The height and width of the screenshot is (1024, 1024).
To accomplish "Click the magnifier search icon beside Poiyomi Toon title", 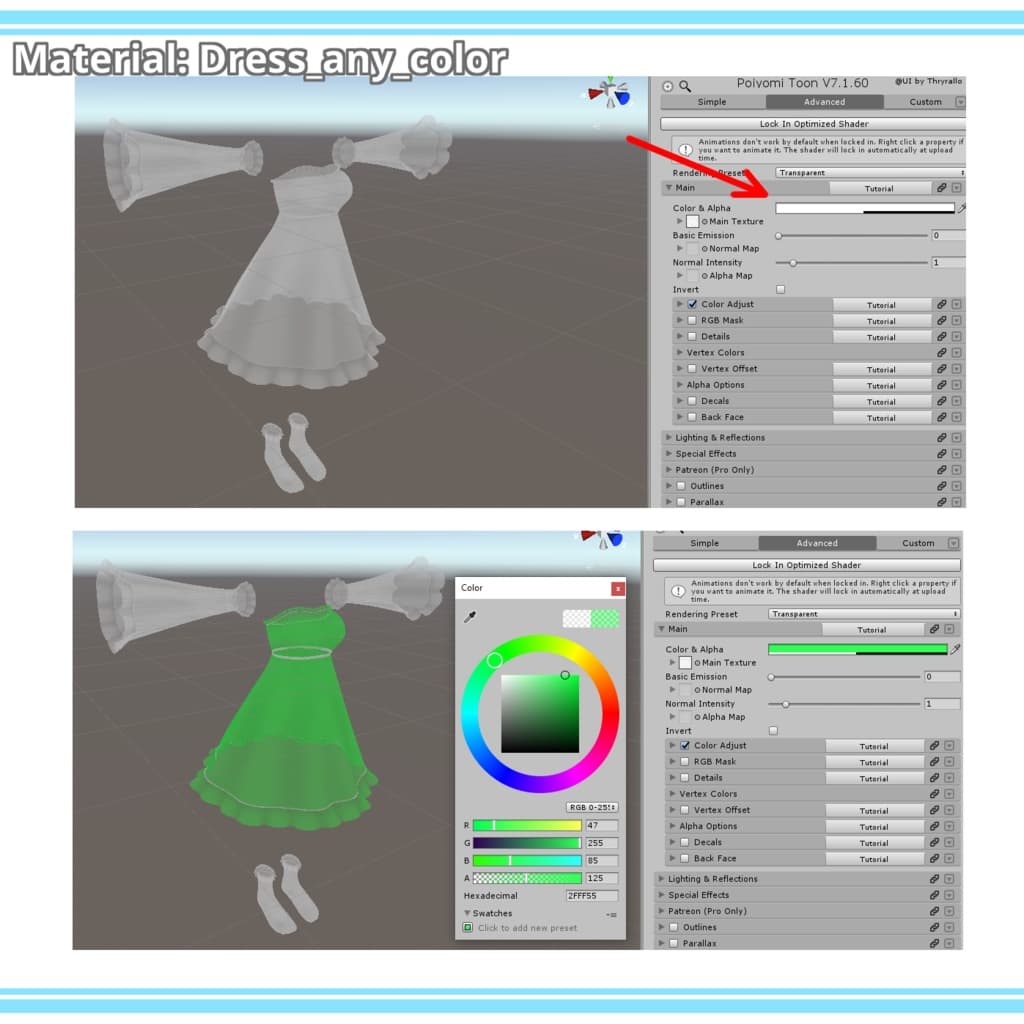I will 685,86.
